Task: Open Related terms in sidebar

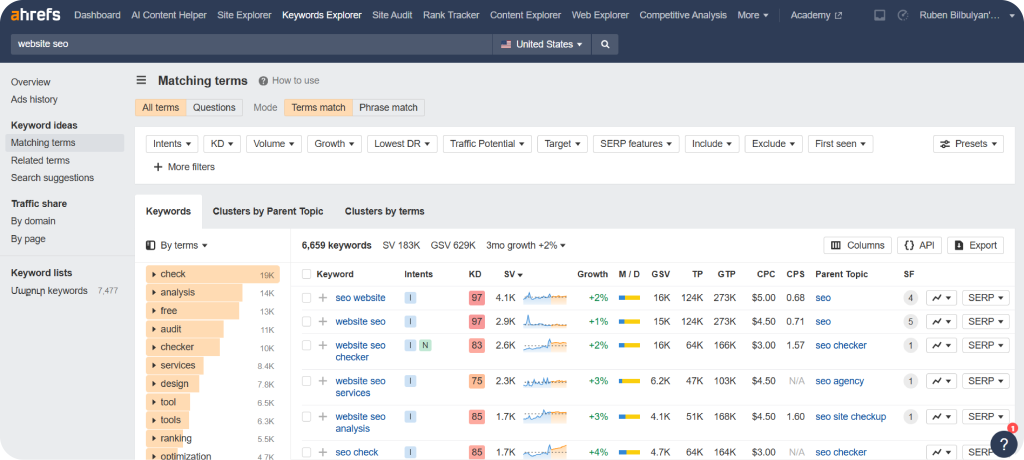Action: point(40,160)
